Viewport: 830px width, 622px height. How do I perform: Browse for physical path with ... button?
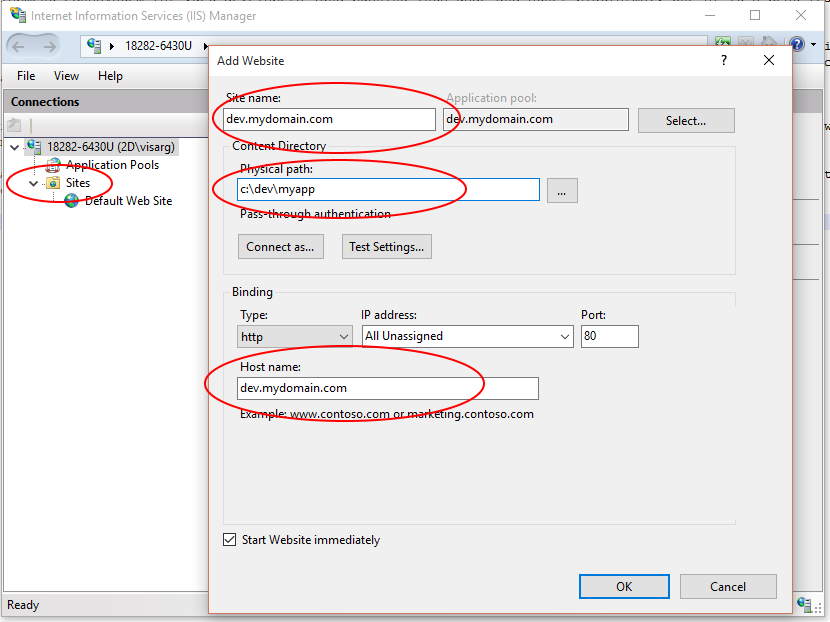pos(562,191)
